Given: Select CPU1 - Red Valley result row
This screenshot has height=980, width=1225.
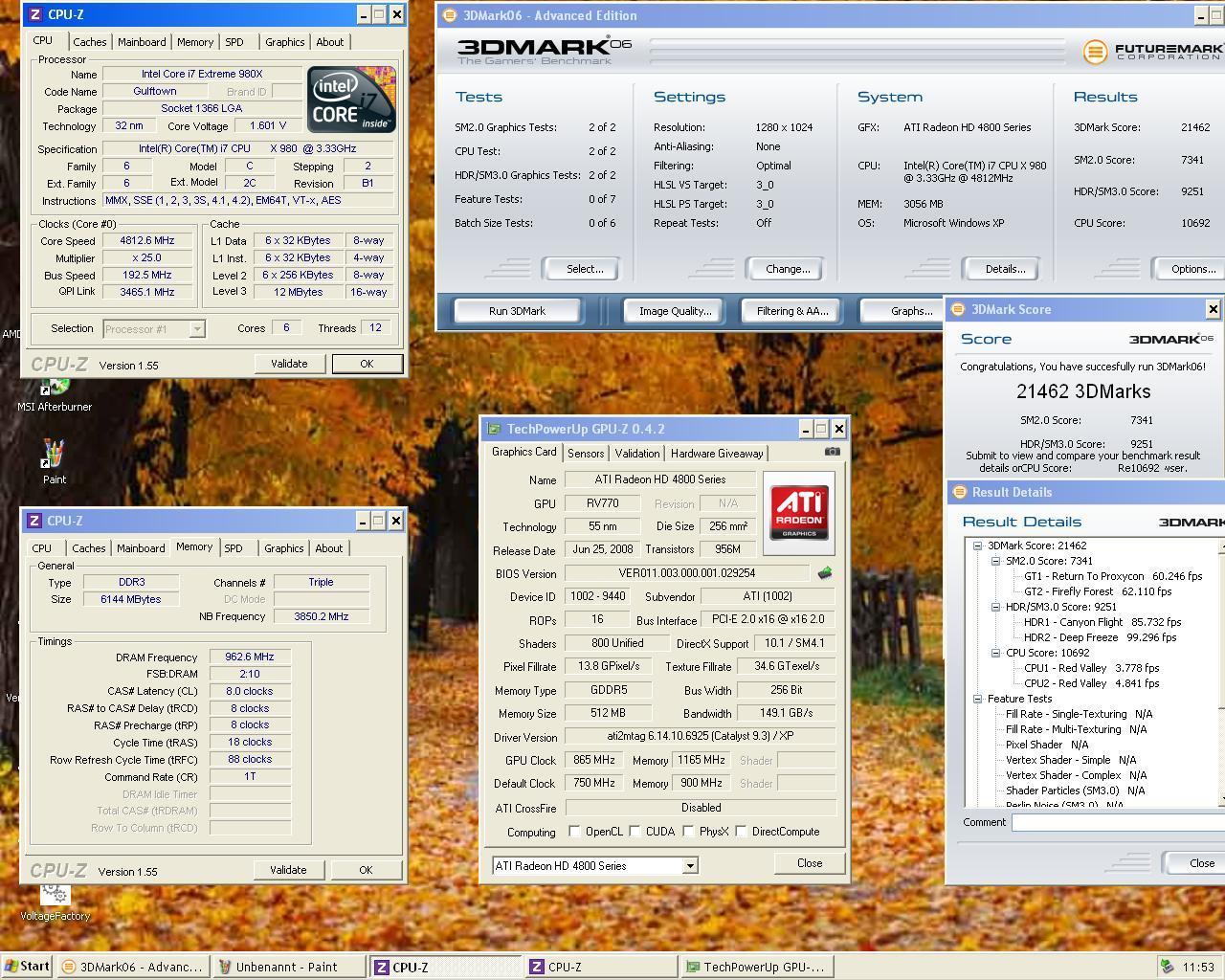Looking at the screenshot, I should click(x=1091, y=668).
